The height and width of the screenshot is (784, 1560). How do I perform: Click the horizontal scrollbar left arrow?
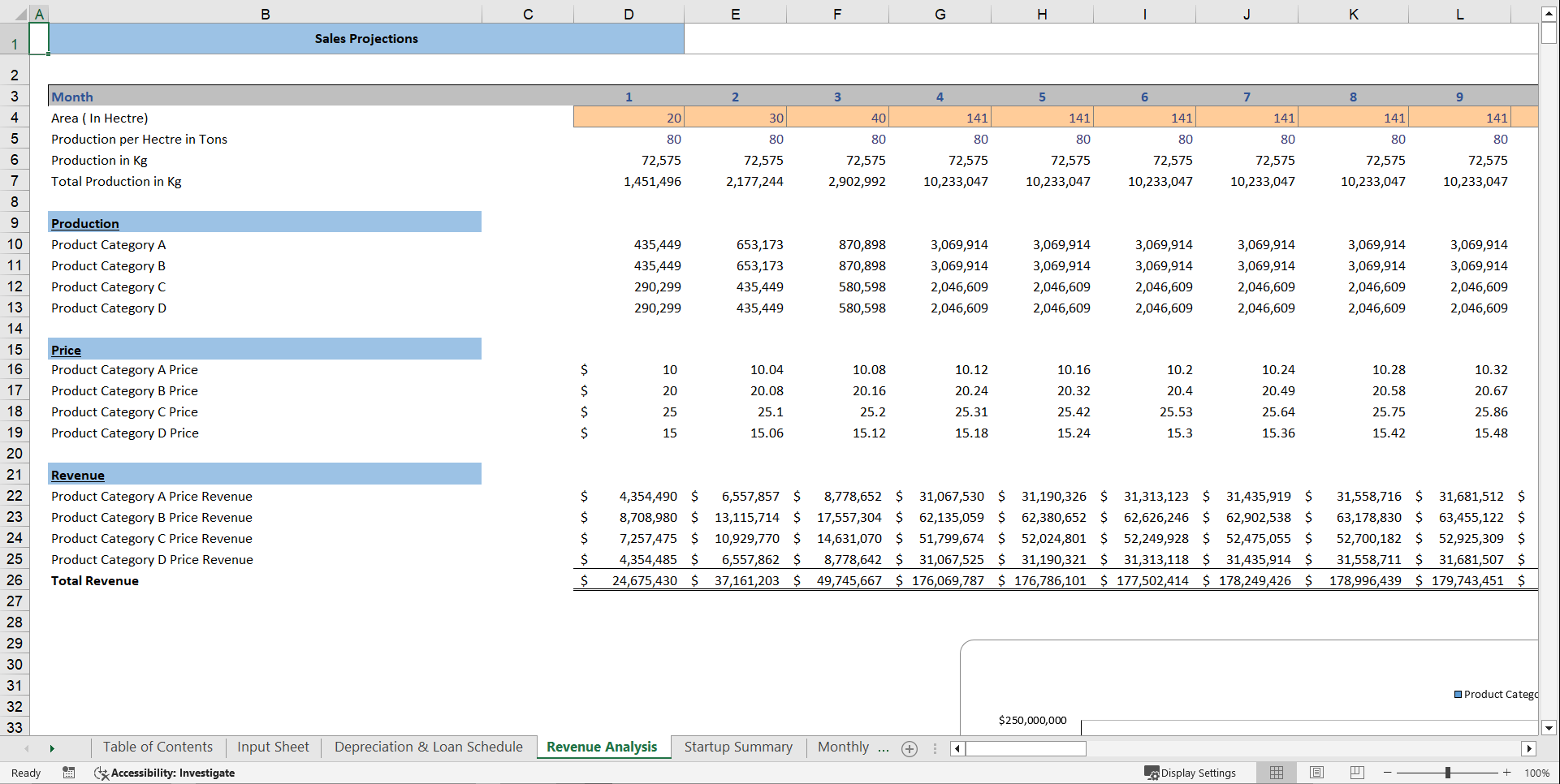tap(957, 749)
